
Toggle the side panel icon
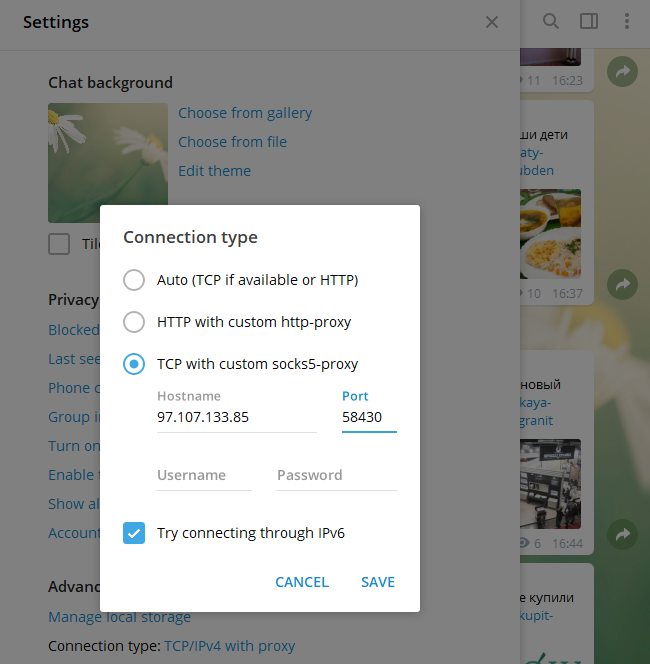click(x=589, y=21)
